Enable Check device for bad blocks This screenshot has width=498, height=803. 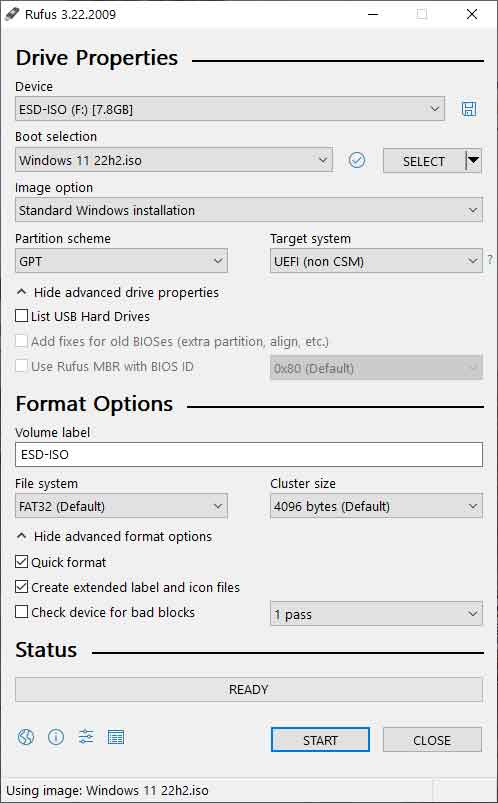[x=22, y=611]
